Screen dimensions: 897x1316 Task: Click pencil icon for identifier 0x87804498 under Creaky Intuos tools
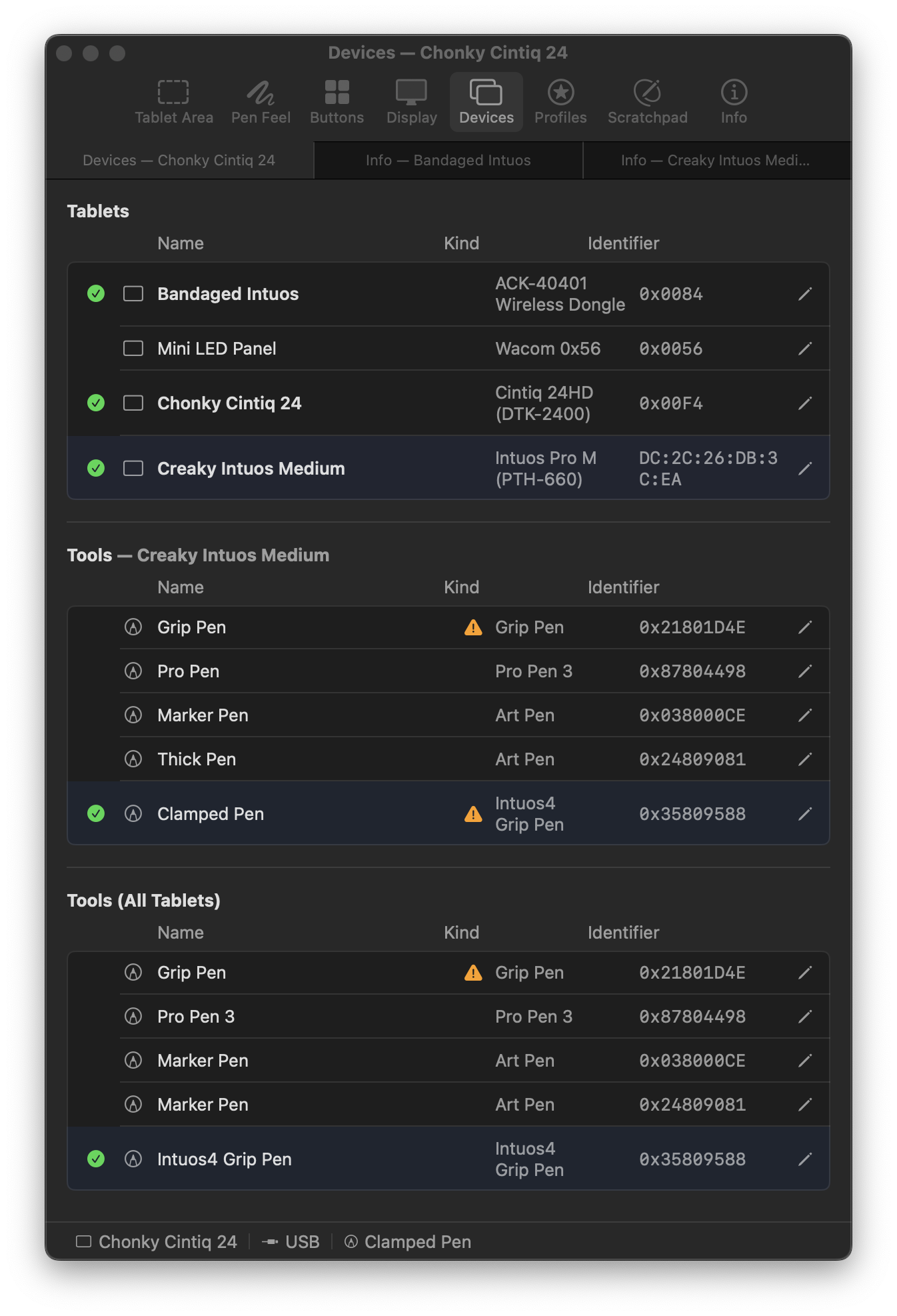[805, 671]
